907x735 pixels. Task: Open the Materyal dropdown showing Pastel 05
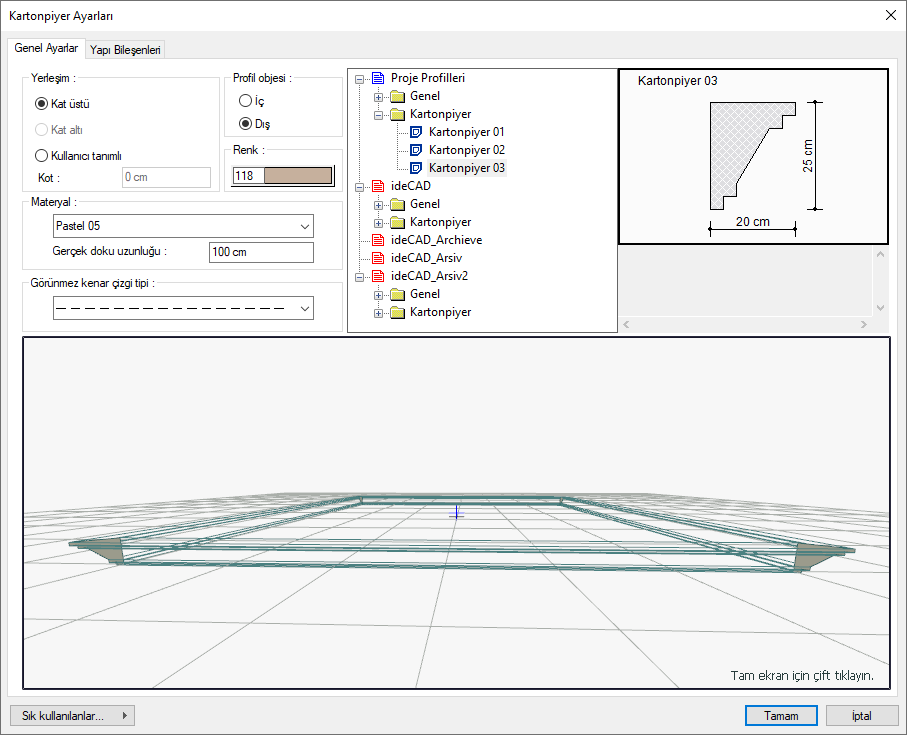click(x=183, y=226)
